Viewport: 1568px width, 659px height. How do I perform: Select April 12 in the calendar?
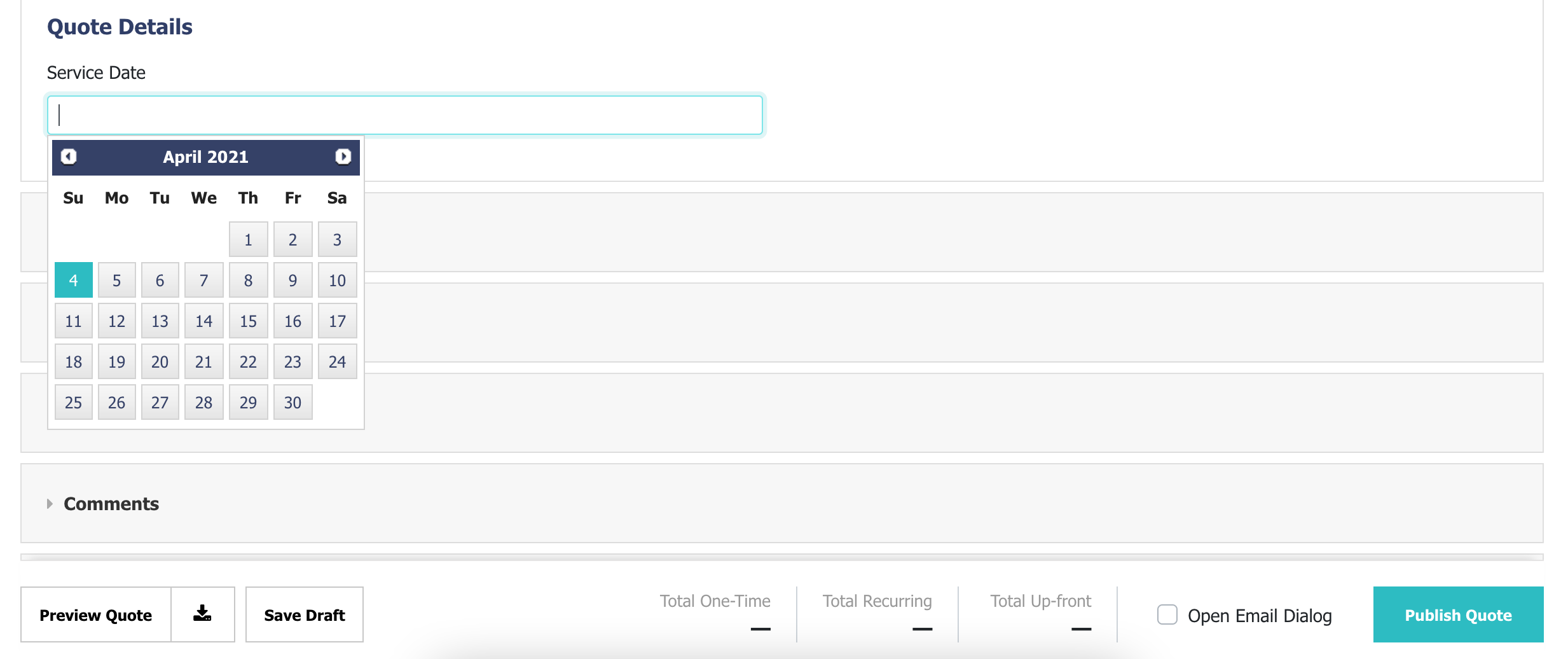pyautogui.click(x=117, y=321)
